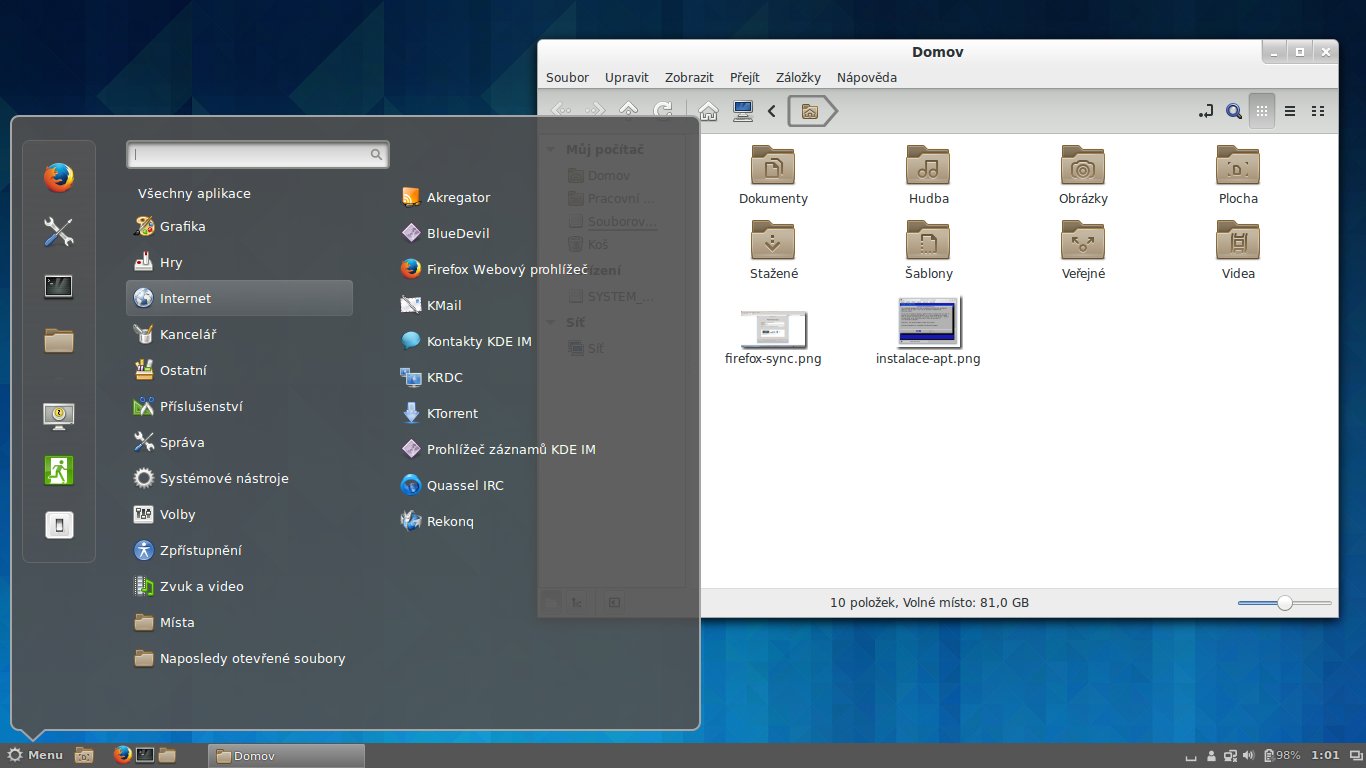
Task: Open system settings from menu favorites sidebar
Action: pos(59,232)
